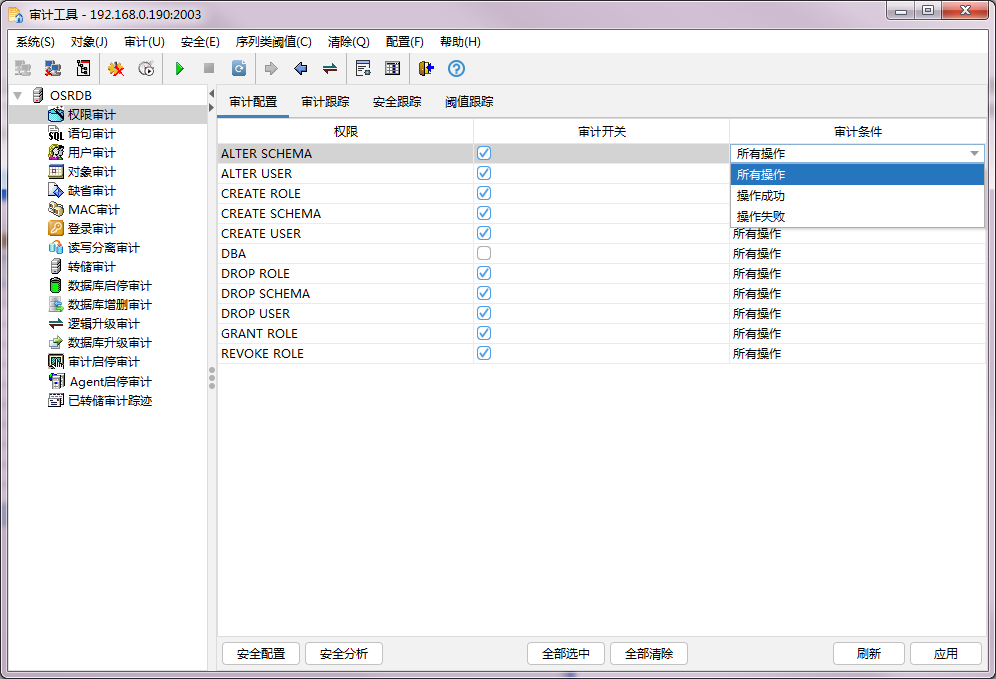The image size is (996, 679).
Task: Collapse the OSRDB tree node
Action: coord(17,95)
